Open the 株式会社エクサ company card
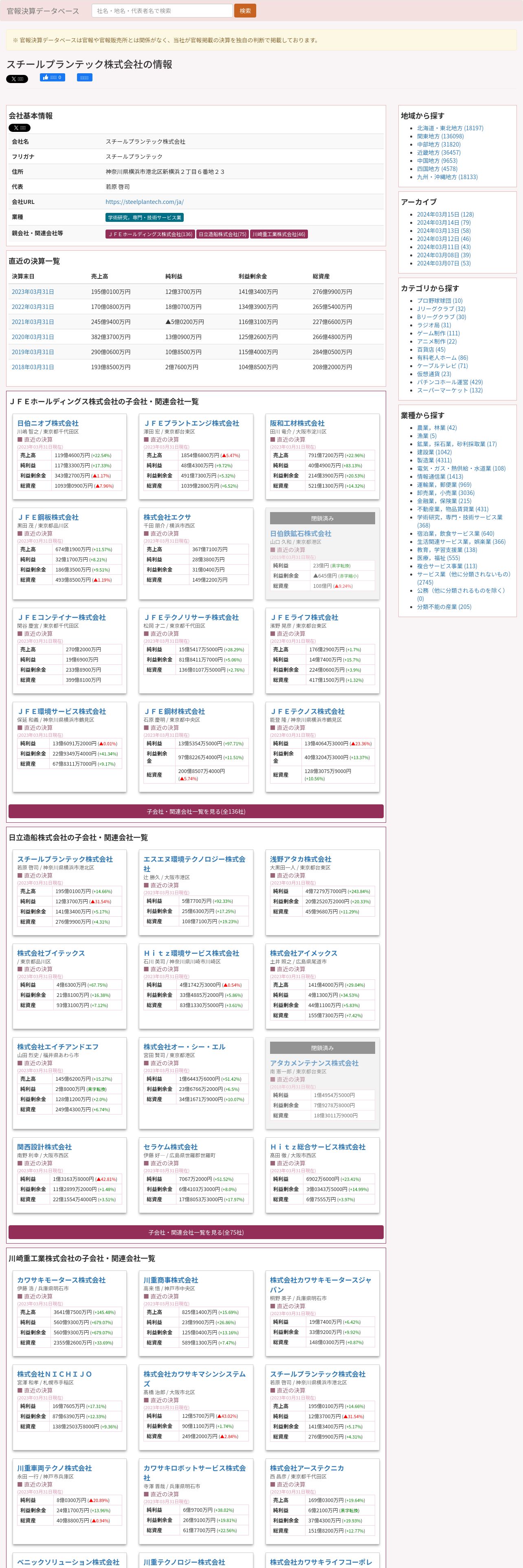Screen dimensions: 523x1568 (x=167, y=517)
